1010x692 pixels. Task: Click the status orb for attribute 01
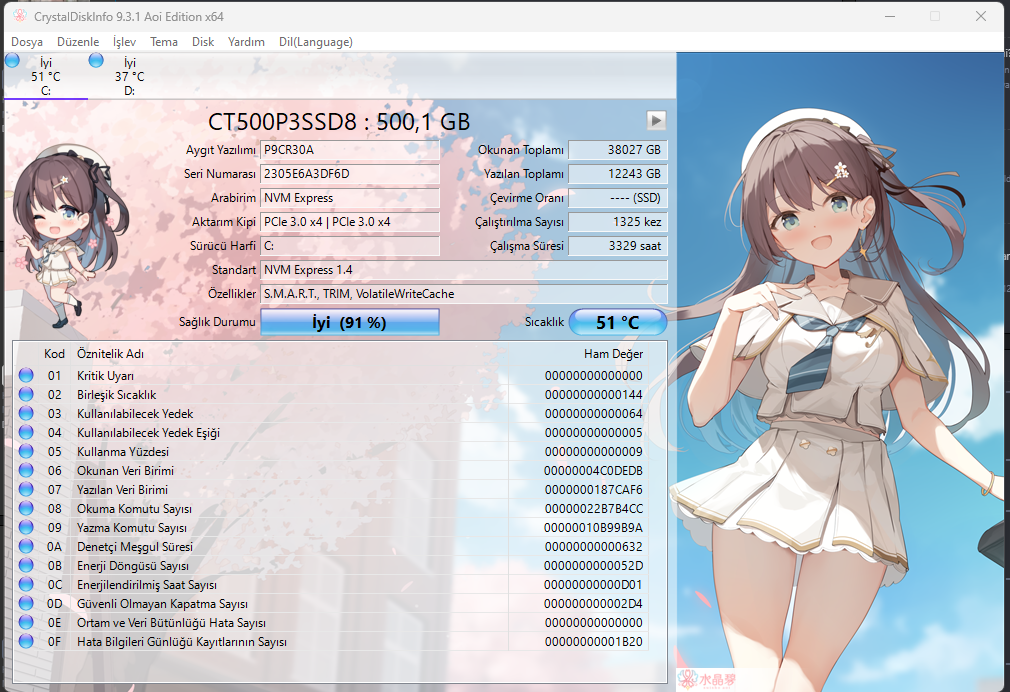(26, 375)
